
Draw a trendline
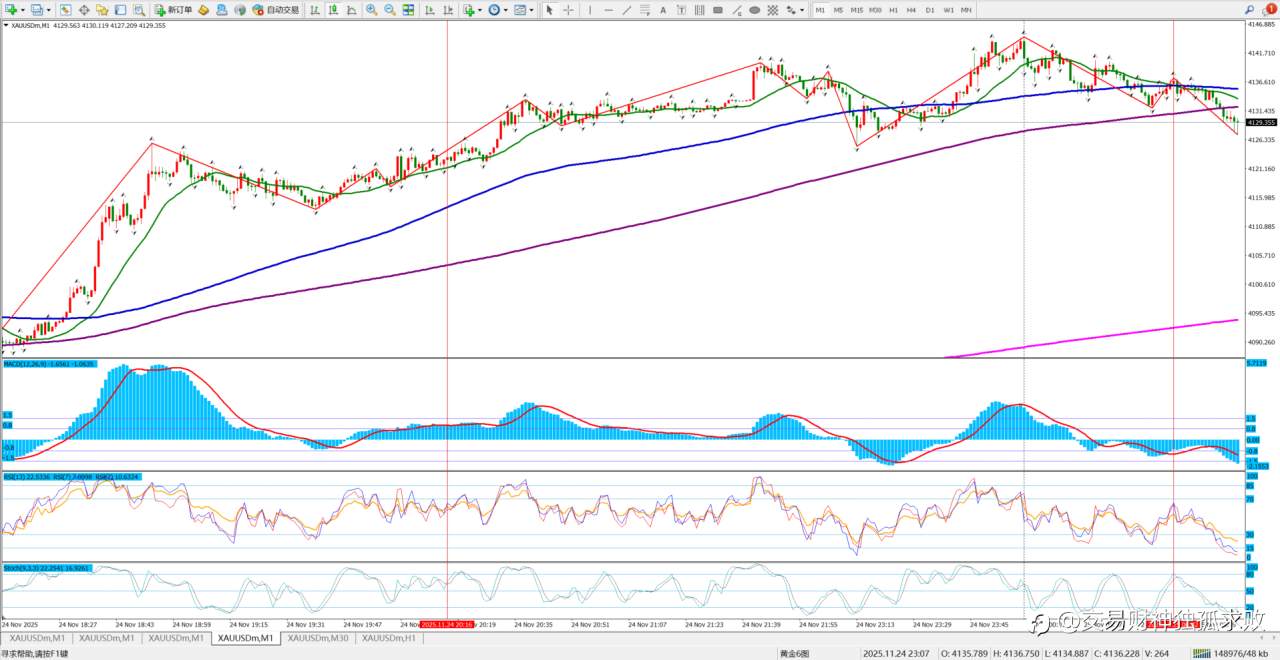[x=627, y=10]
